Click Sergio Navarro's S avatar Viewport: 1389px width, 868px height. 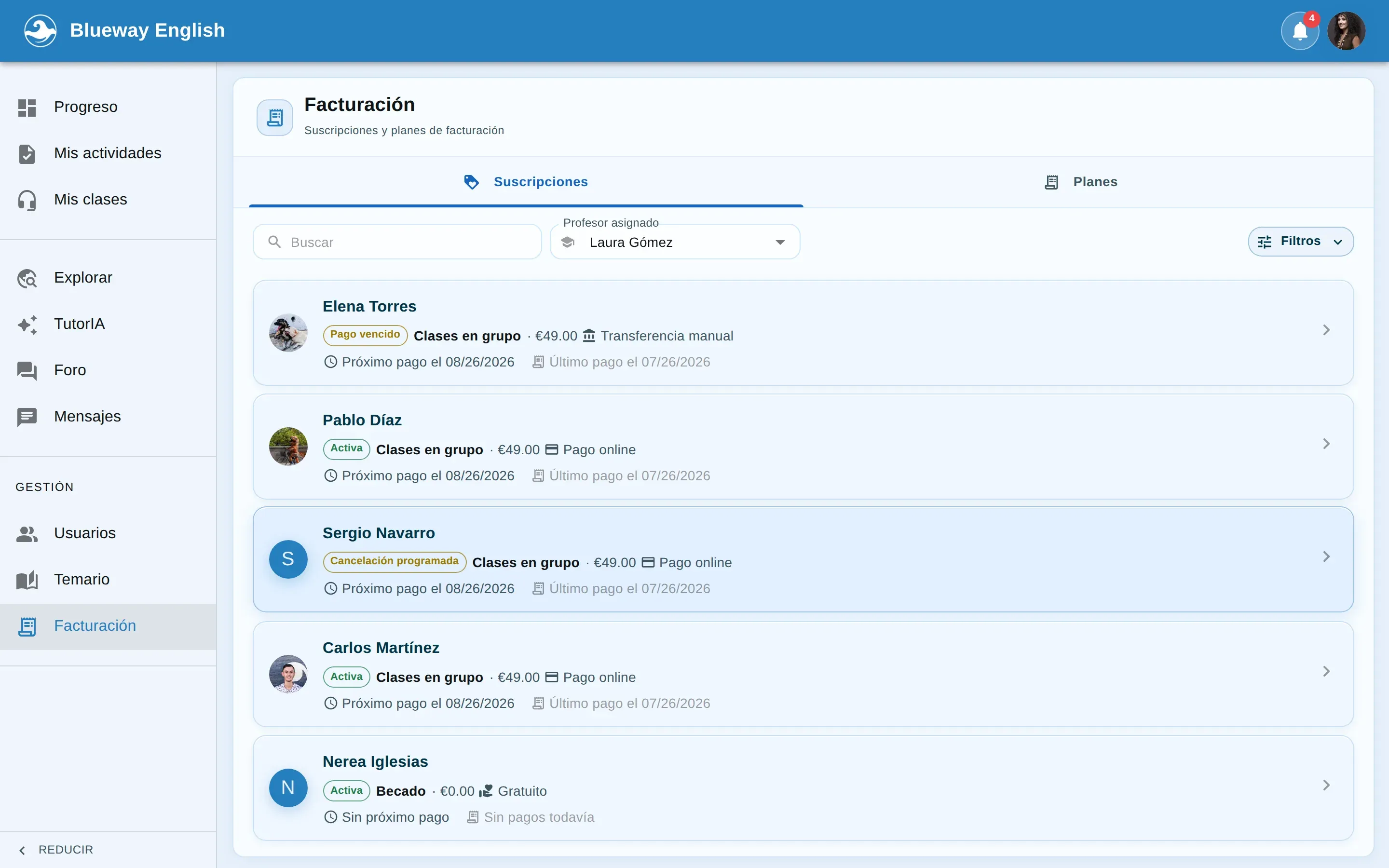(288, 559)
